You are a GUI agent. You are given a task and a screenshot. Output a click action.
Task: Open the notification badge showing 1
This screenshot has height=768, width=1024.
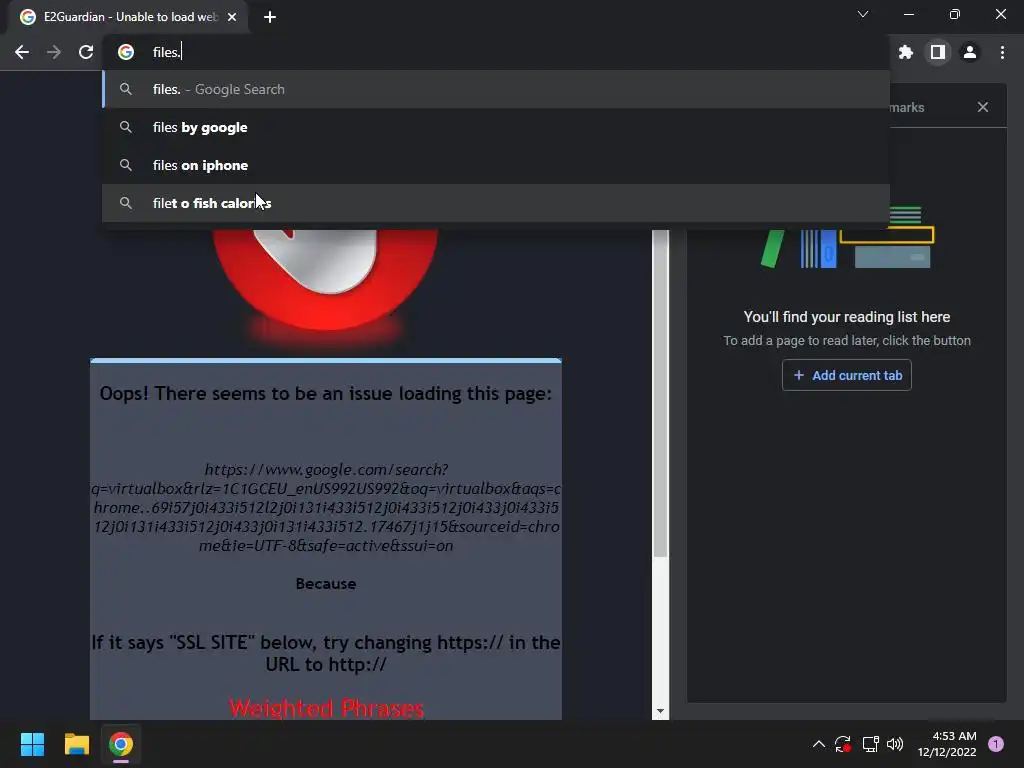click(x=996, y=744)
